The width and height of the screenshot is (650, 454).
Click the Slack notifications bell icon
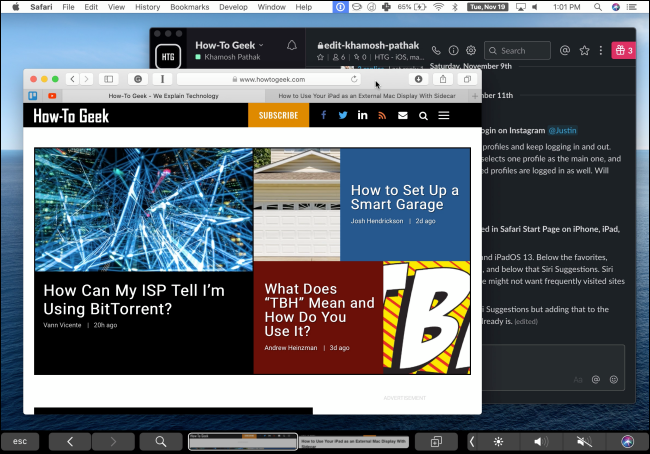[x=292, y=45]
